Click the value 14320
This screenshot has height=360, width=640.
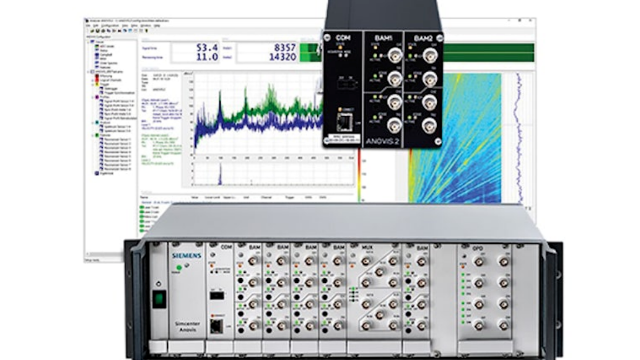[x=282, y=57]
